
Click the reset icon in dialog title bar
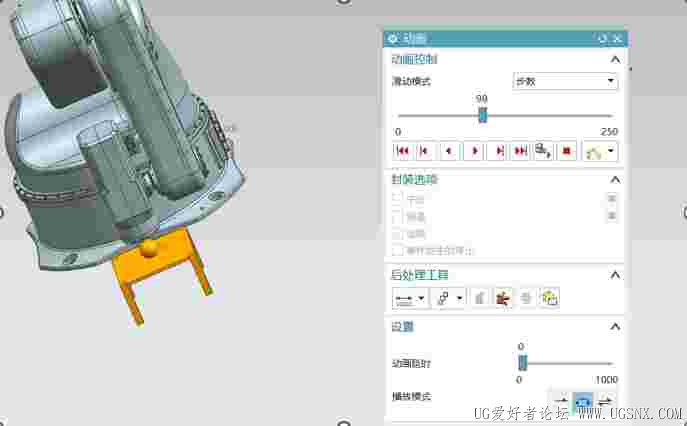(603, 39)
